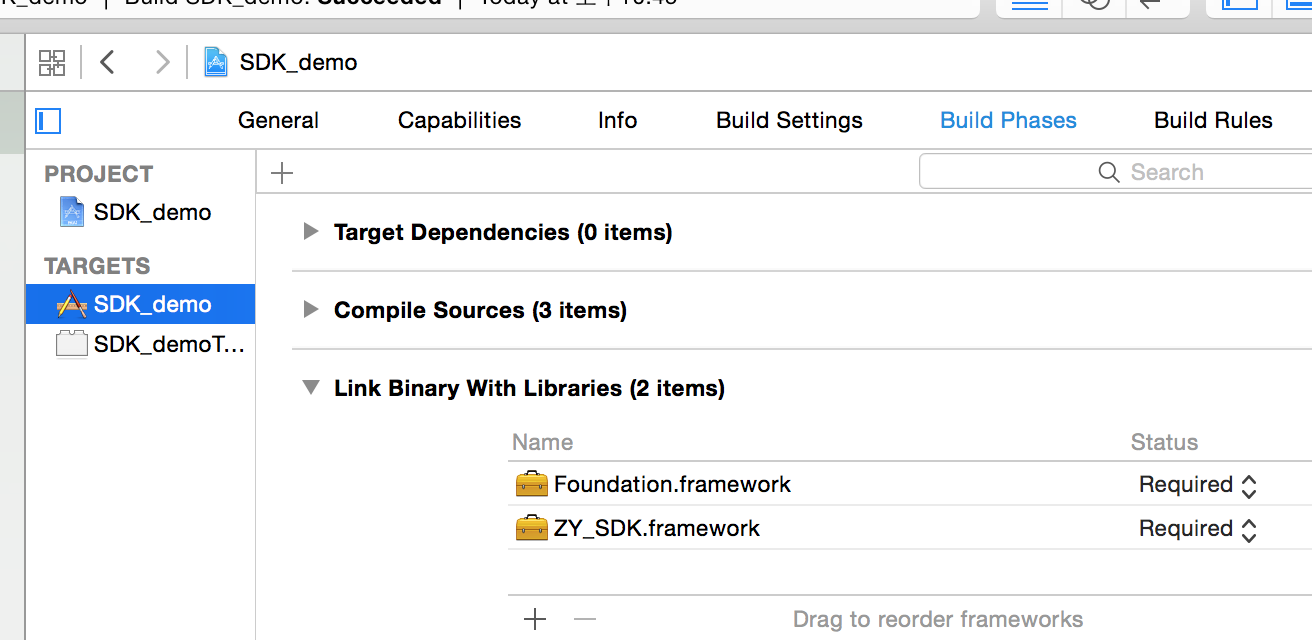Open Foundation.framework Required status dropdown

pos(1197,485)
